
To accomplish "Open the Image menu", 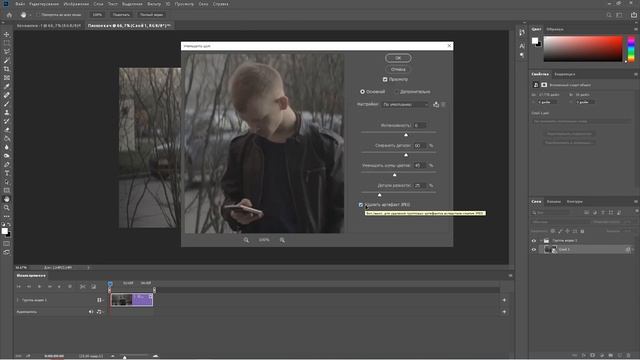I will pyautogui.click(x=76, y=4).
